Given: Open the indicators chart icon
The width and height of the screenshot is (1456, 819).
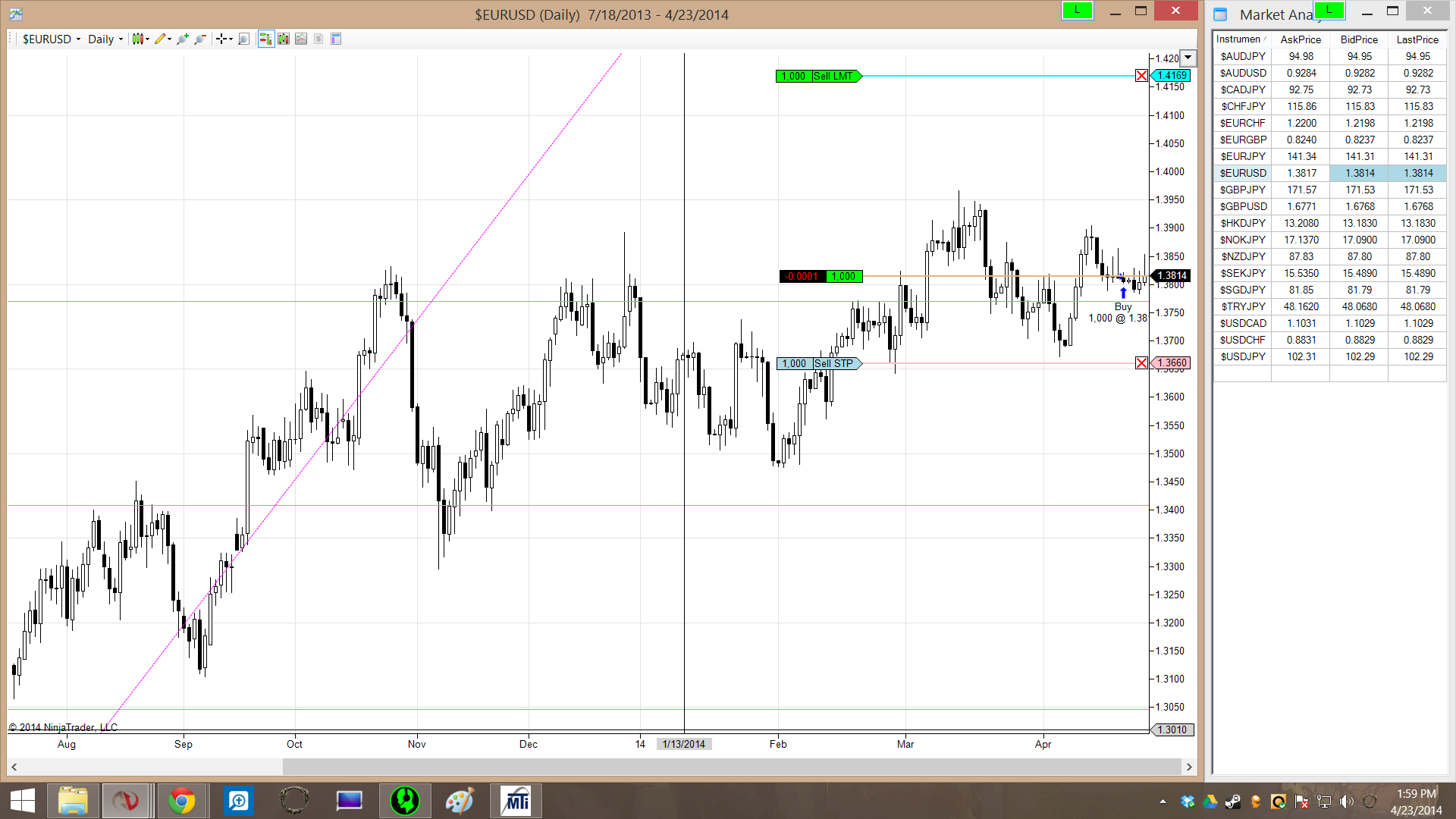Looking at the screenshot, I should (301, 39).
